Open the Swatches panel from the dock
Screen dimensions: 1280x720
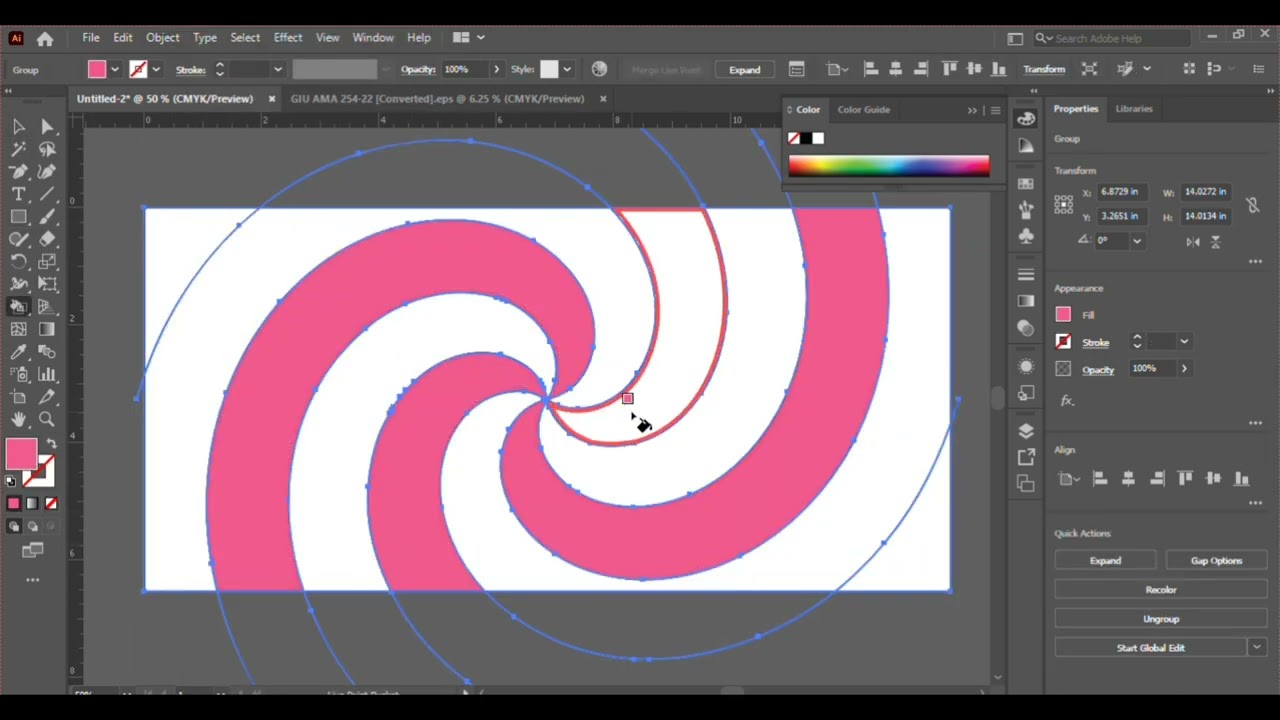click(1026, 183)
